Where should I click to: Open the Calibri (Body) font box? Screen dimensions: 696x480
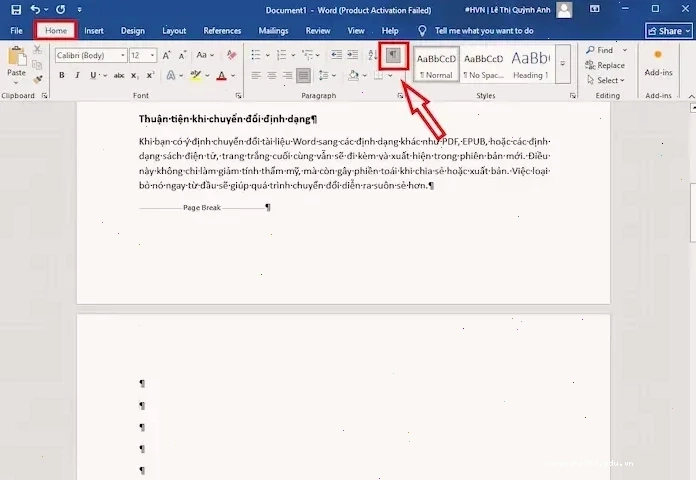tap(91, 56)
